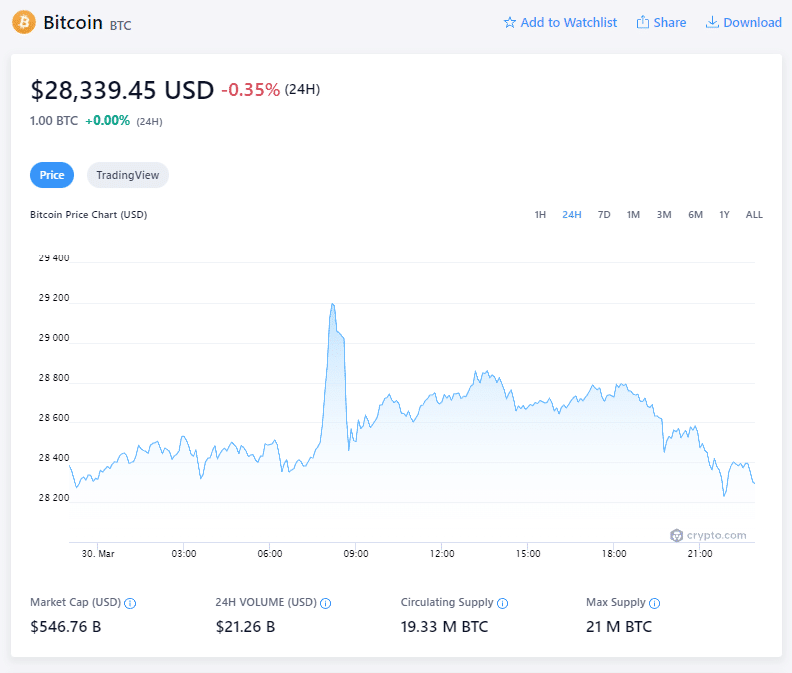Image resolution: width=792 pixels, height=673 pixels.
Task: Set chart range to ALL
Action: pyautogui.click(x=754, y=215)
